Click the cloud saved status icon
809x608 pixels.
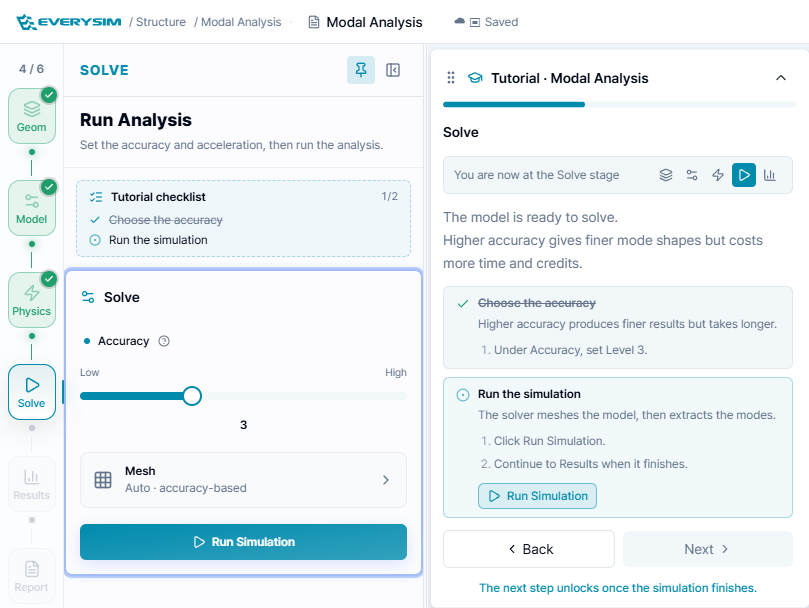pyautogui.click(x=459, y=22)
